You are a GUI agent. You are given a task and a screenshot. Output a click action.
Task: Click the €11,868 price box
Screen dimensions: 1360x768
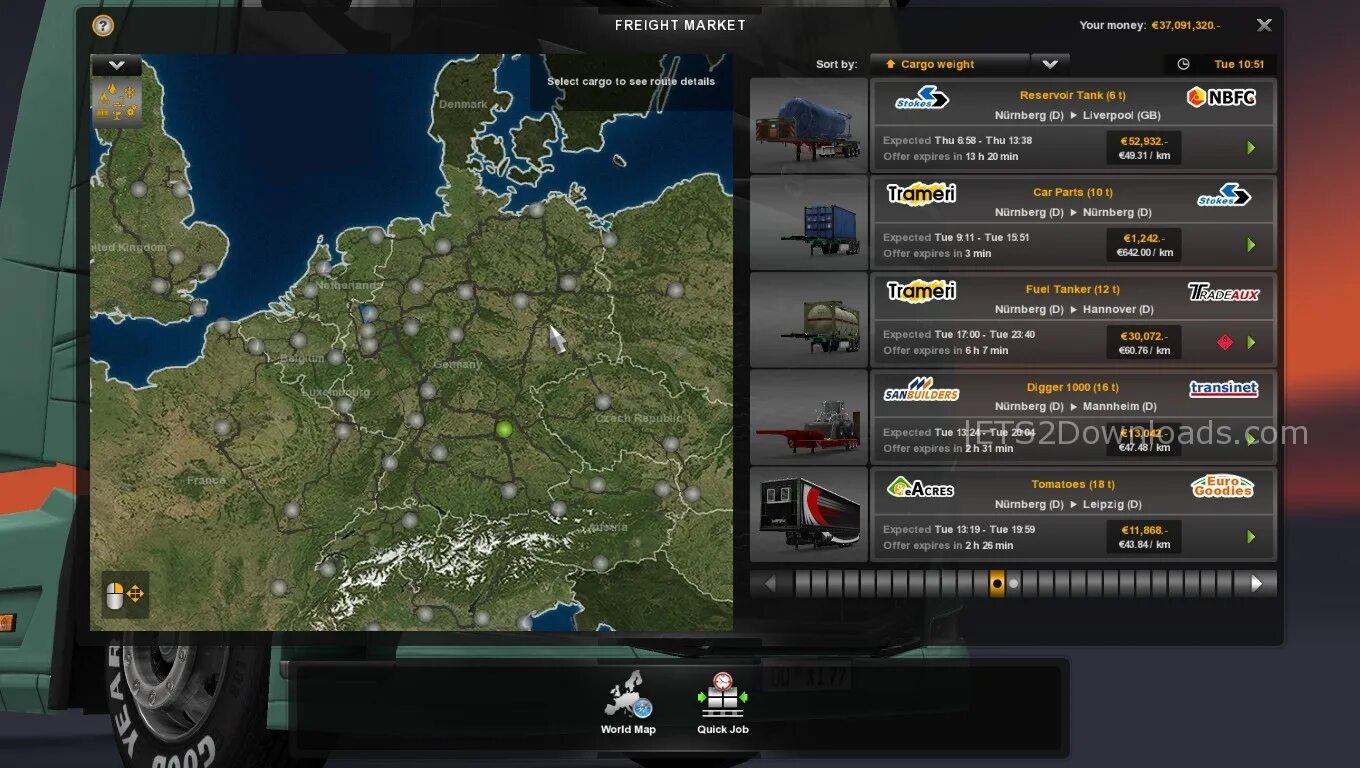1144,537
